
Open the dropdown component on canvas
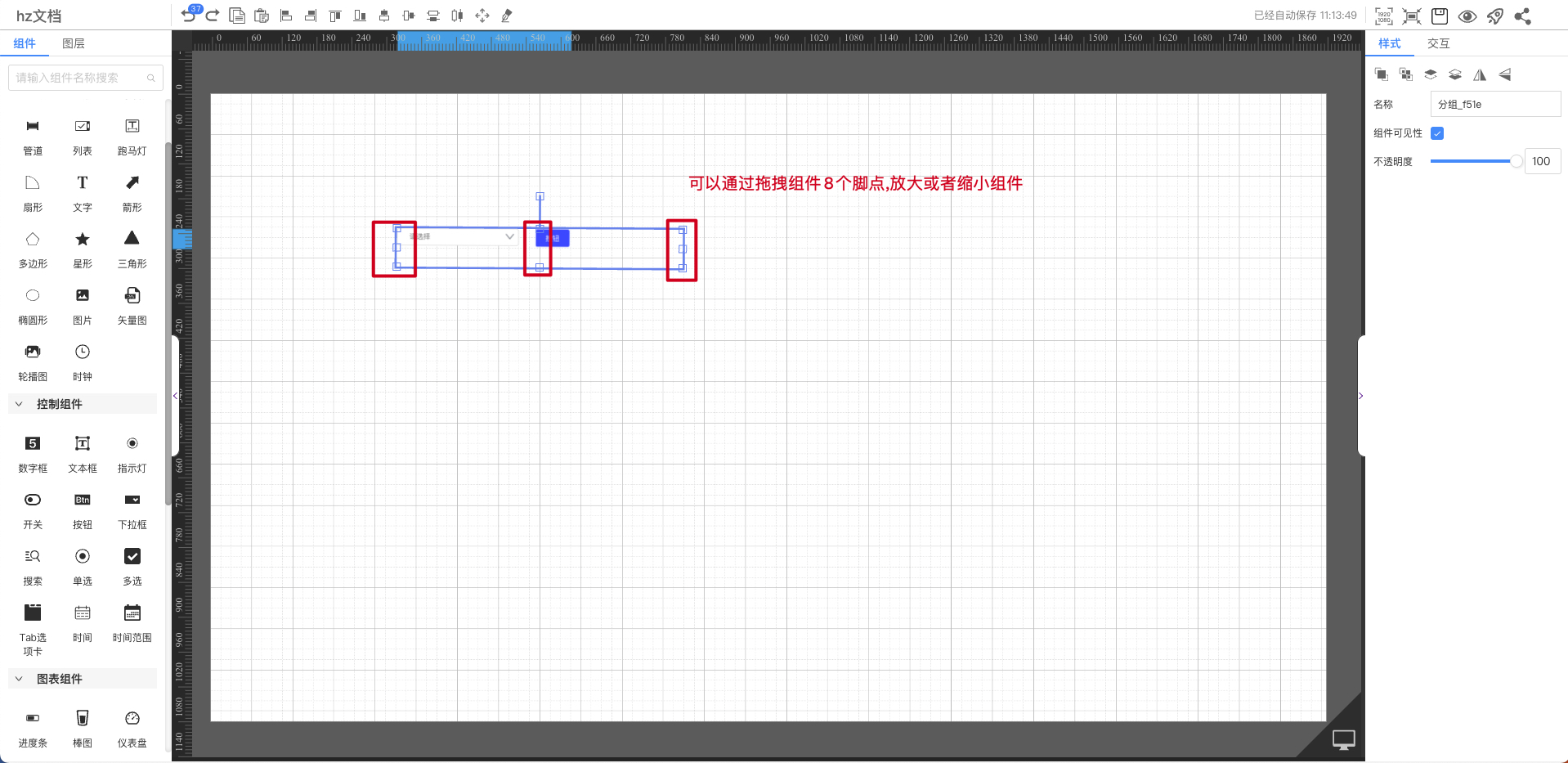tap(463, 236)
